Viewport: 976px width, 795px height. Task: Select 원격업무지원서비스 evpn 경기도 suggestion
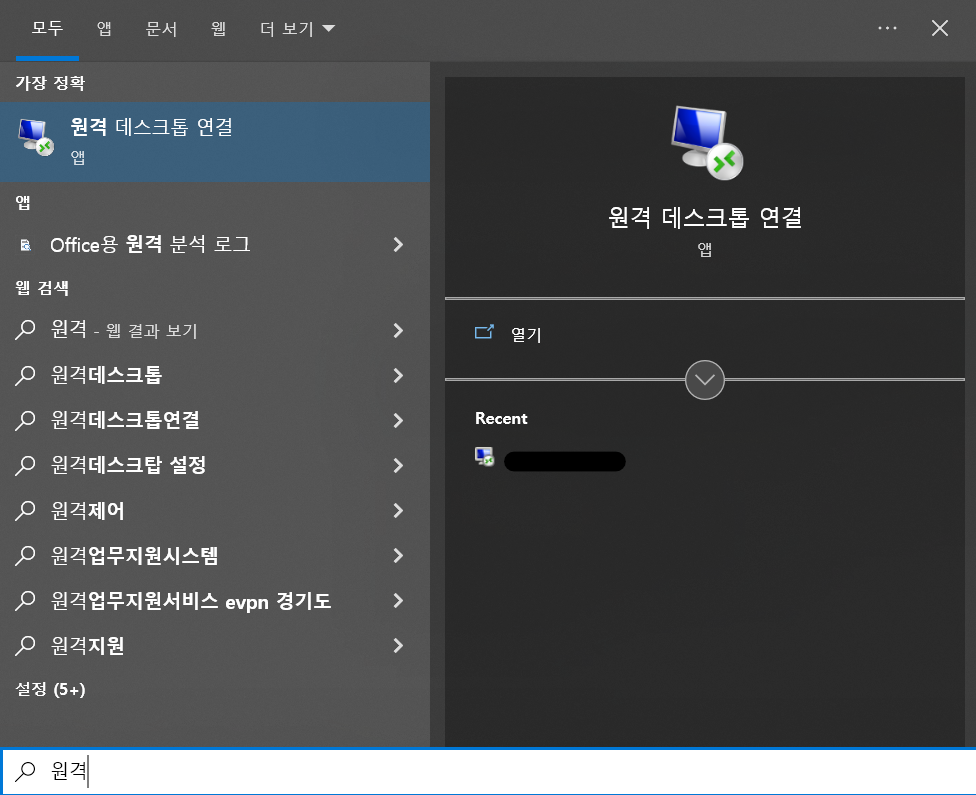[x=215, y=601]
